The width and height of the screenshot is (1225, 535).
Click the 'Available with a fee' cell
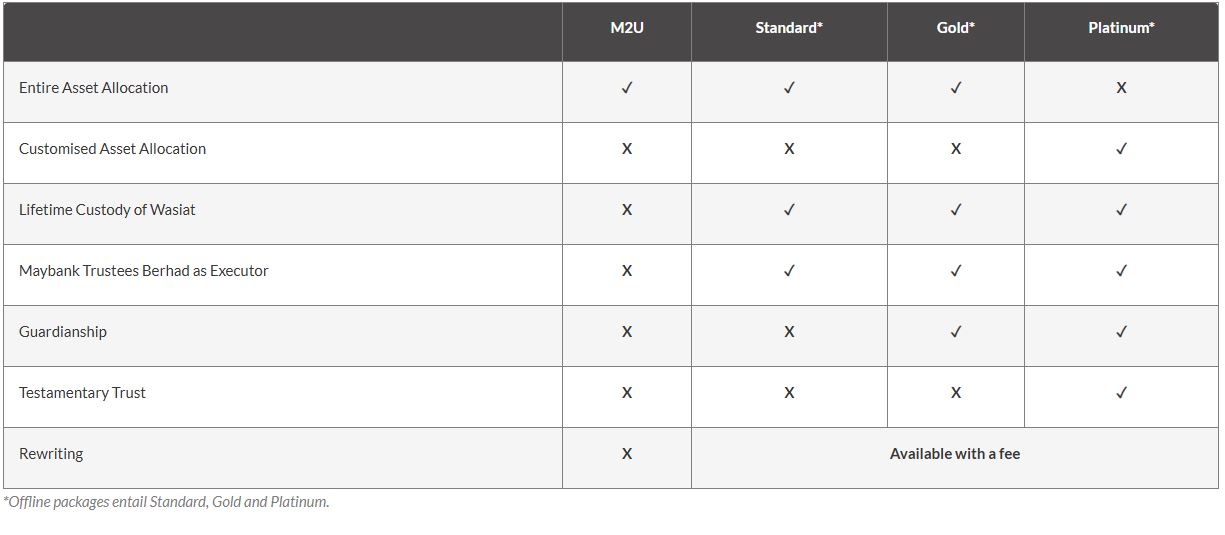tap(955, 454)
